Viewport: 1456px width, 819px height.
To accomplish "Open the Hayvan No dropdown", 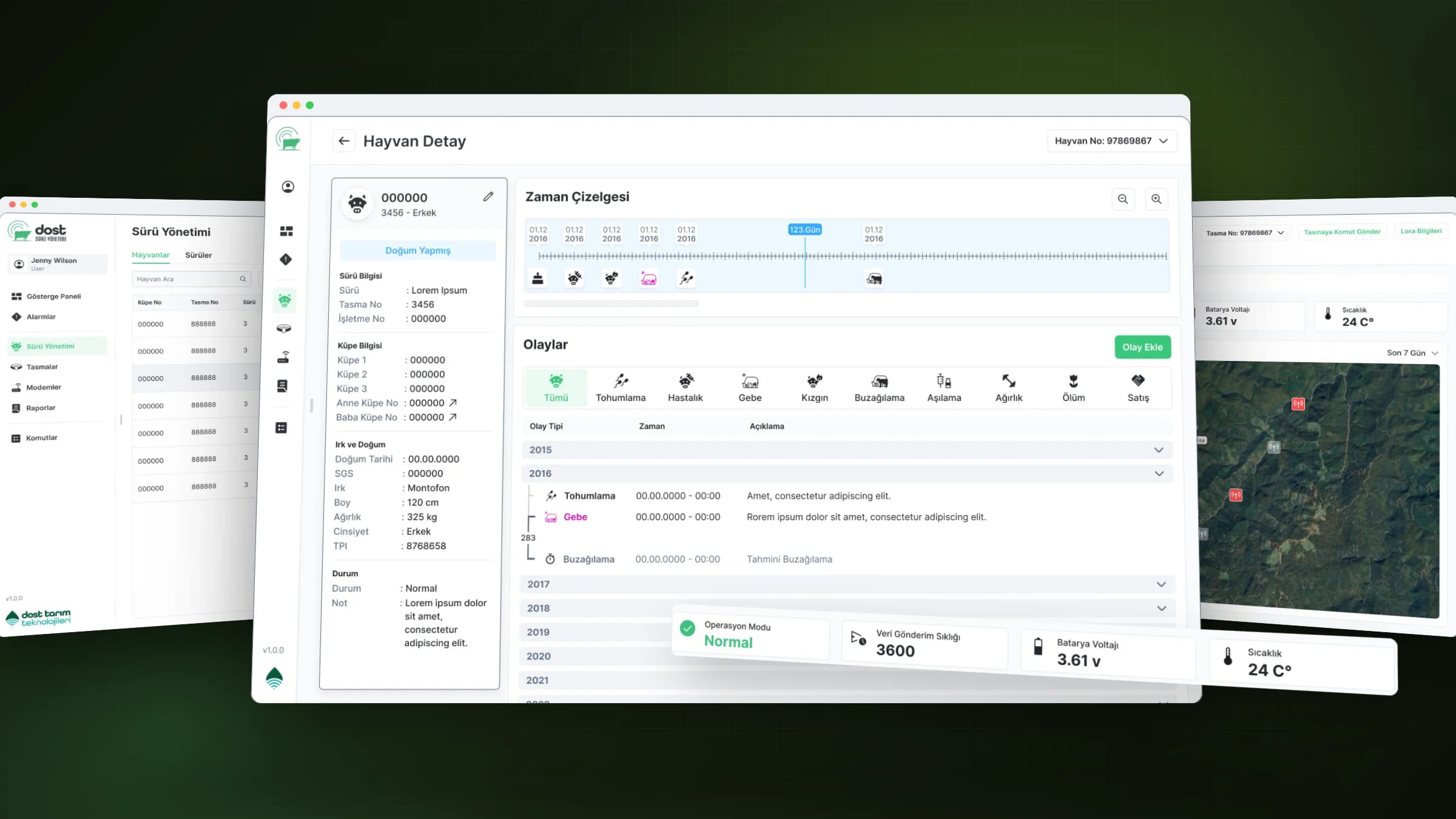I will [x=1111, y=141].
